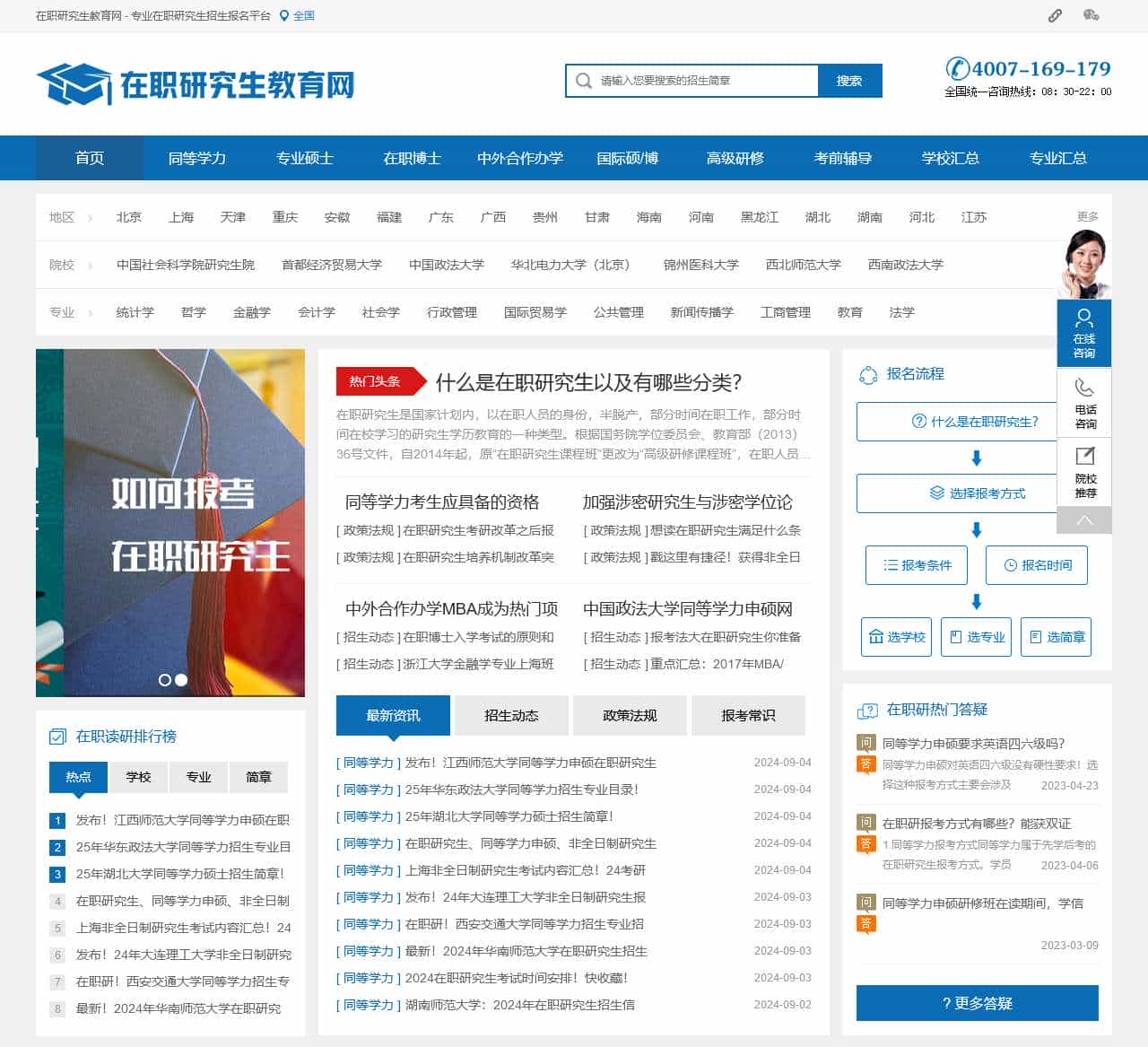Expand the 更多 region list
This screenshot has width=1148, height=1047.
click(1086, 216)
